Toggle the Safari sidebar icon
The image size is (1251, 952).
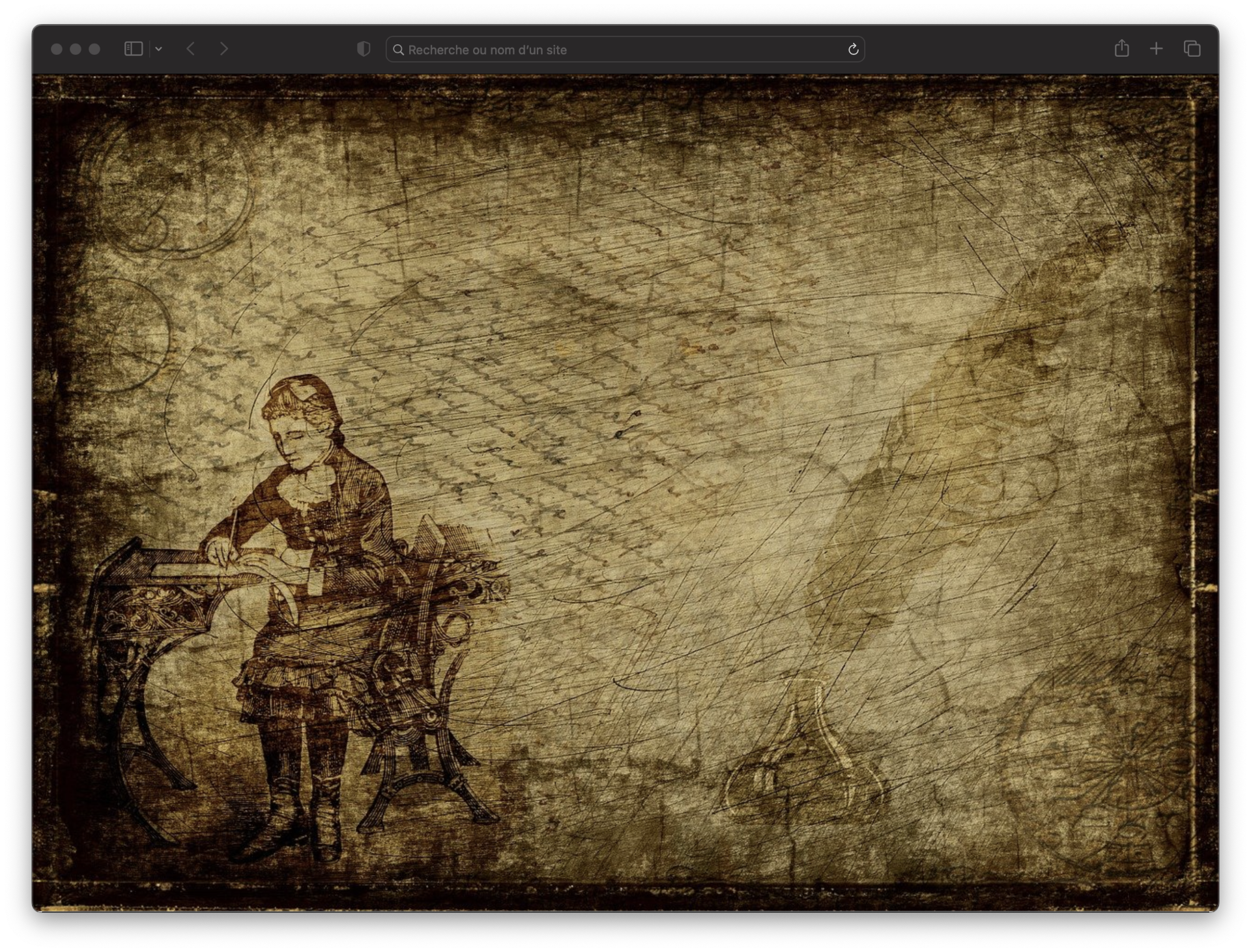(134, 49)
